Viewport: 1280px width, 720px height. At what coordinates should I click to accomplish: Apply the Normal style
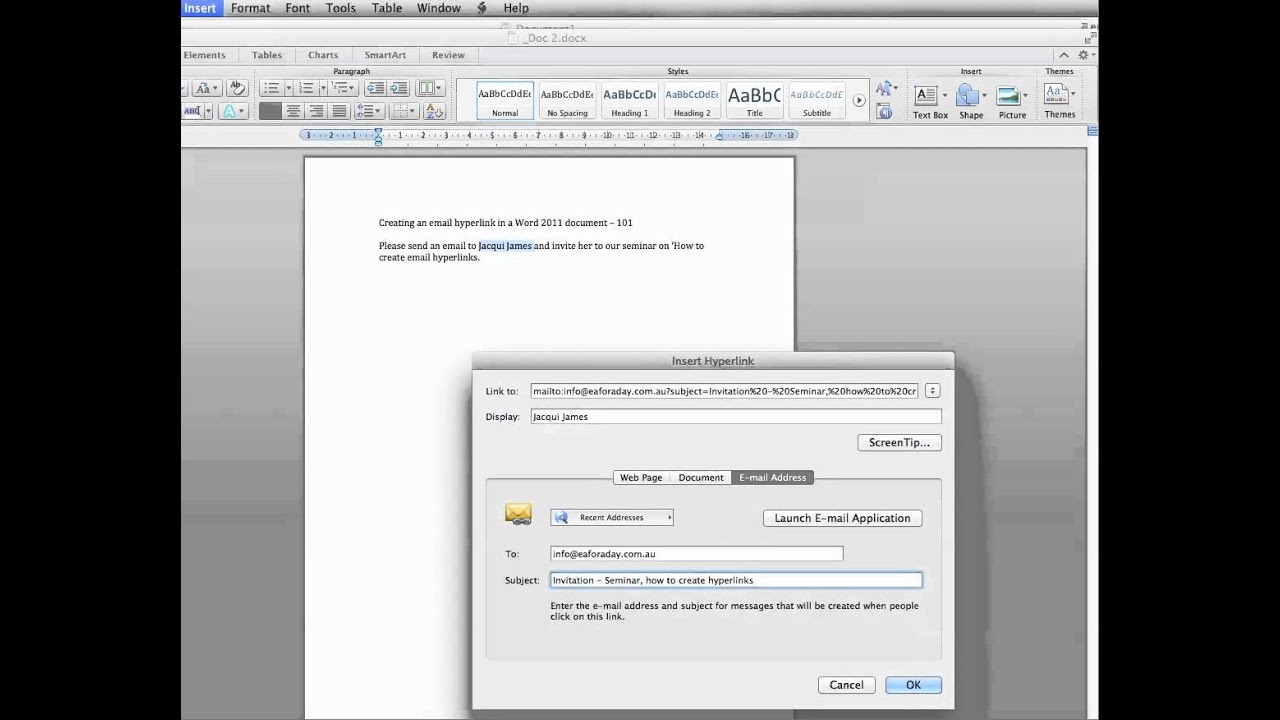click(x=505, y=100)
